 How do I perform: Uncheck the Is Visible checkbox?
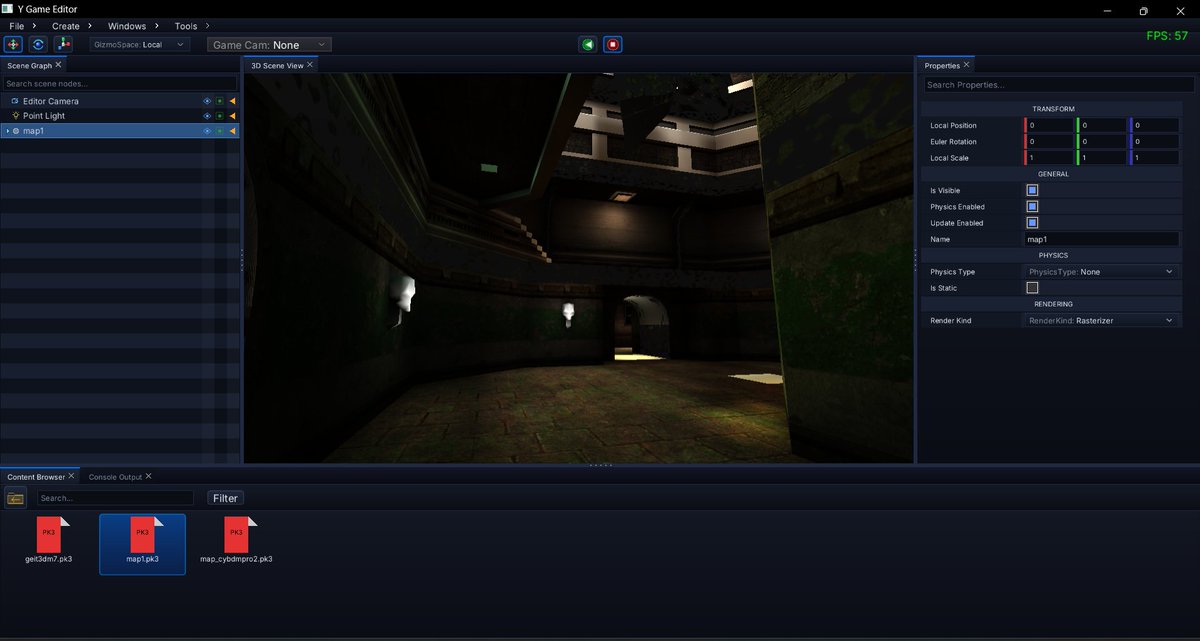click(x=1032, y=190)
